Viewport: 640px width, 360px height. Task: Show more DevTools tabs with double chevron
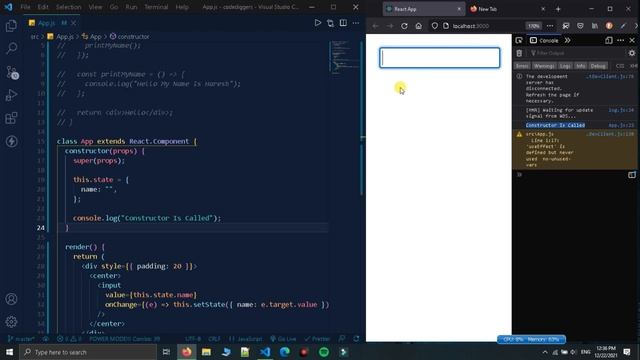[x=567, y=40]
